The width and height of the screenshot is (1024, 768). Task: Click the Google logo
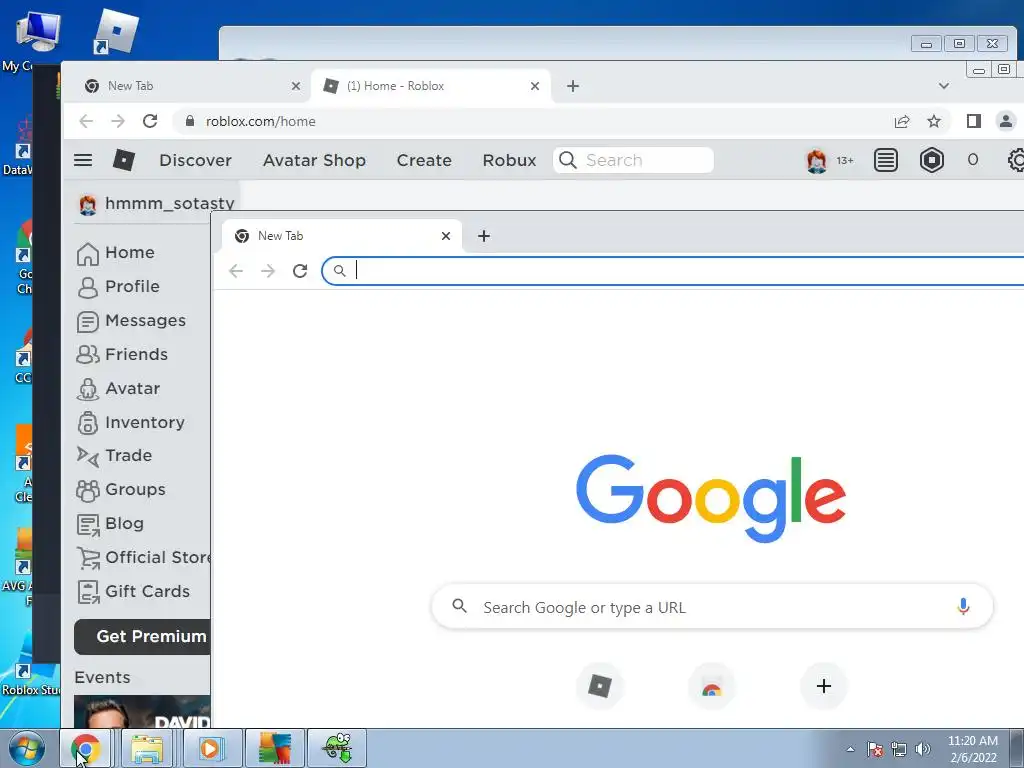point(711,499)
